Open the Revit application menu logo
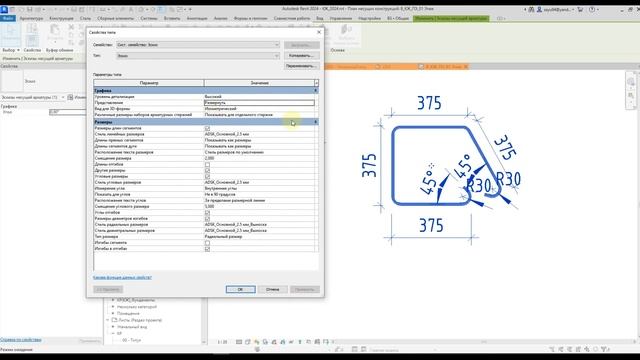 tap(4, 9)
